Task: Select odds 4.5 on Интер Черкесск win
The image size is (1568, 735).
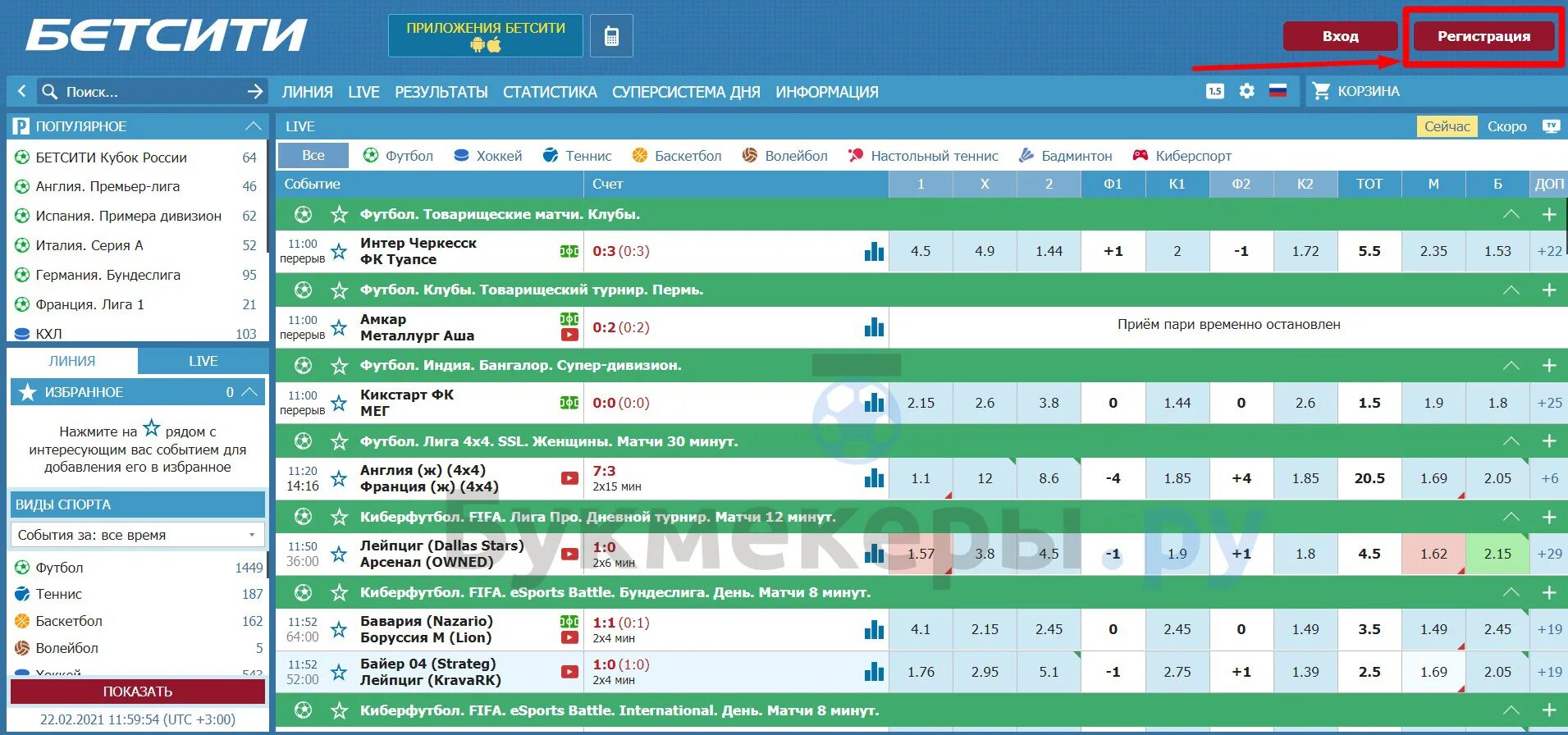Action: (921, 251)
